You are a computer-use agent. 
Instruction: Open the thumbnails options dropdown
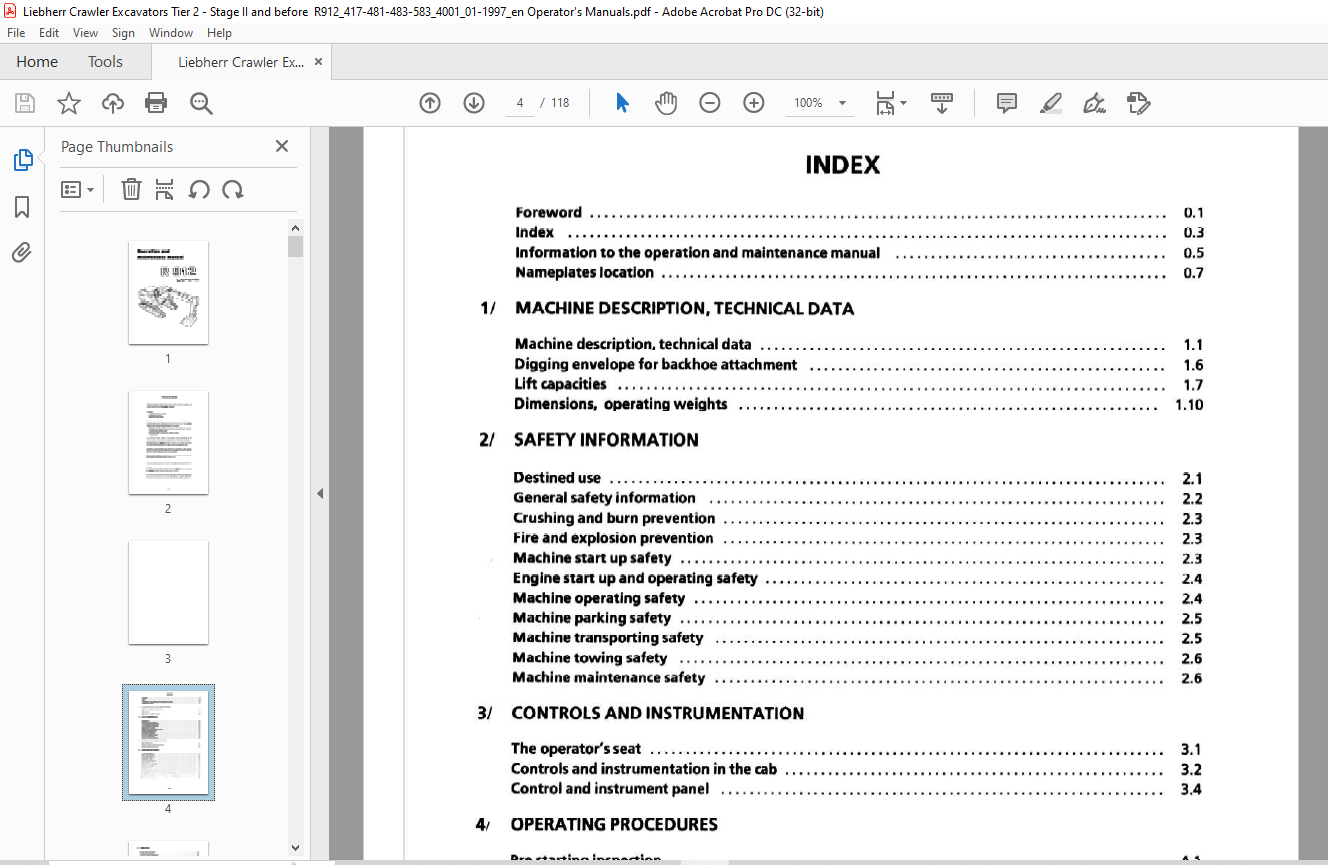point(77,189)
